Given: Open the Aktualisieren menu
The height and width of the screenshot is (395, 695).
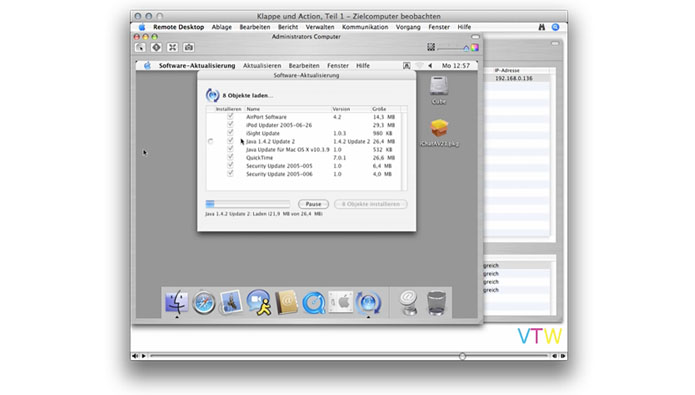Looking at the screenshot, I should 262,66.
